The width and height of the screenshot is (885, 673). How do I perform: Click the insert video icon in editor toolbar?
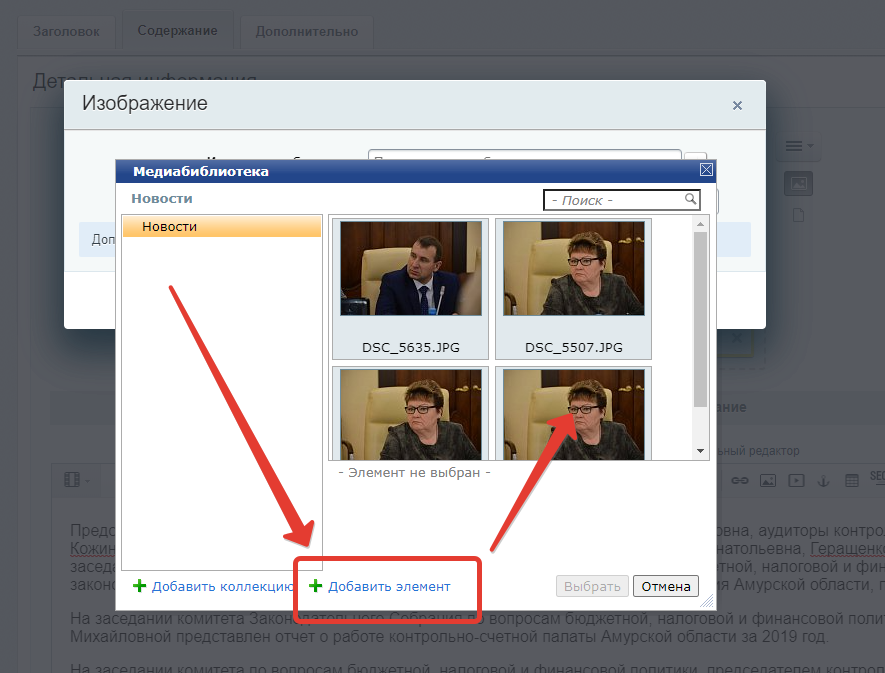pos(796,480)
